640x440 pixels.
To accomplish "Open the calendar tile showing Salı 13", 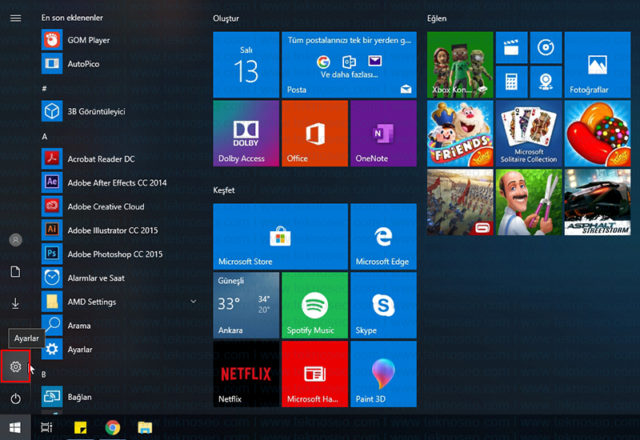I will tap(246, 65).
